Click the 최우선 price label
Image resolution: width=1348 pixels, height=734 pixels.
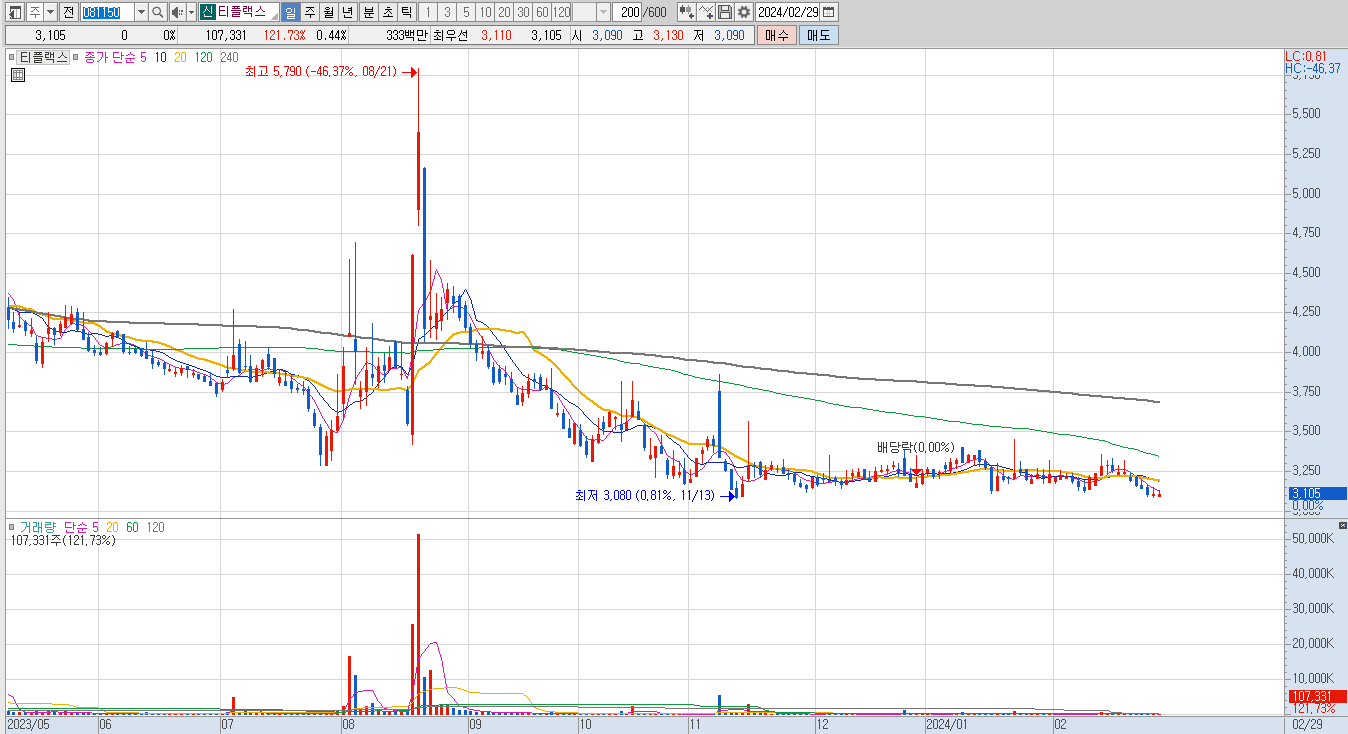click(451, 35)
